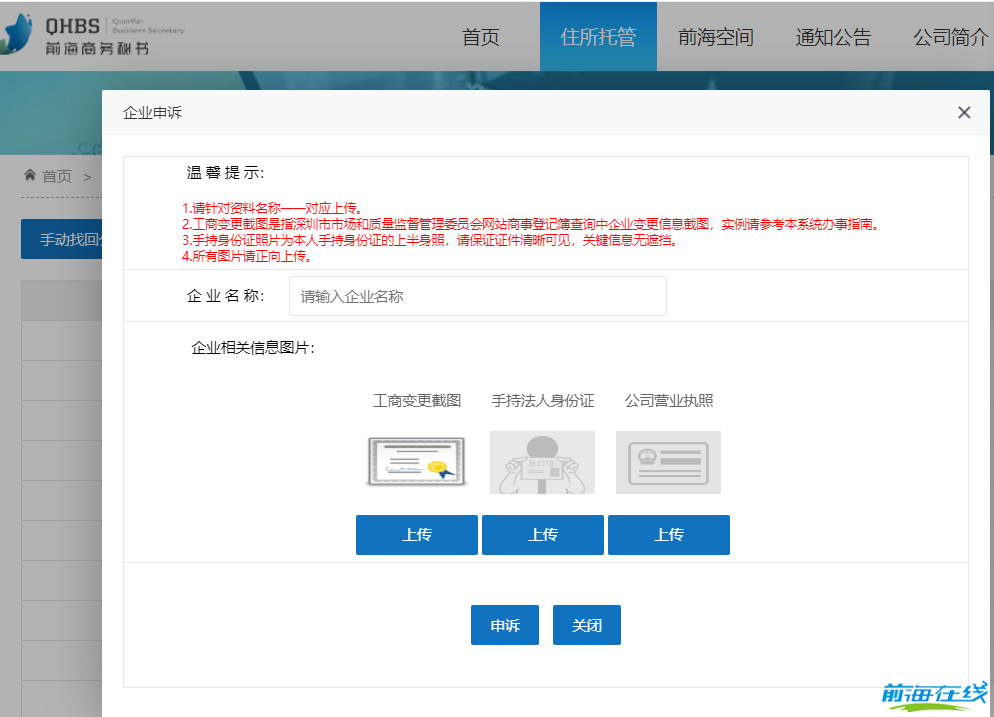The width and height of the screenshot is (994, 717).
Task: Open the 通知公告 menu item
Action: tap(832, 36)
